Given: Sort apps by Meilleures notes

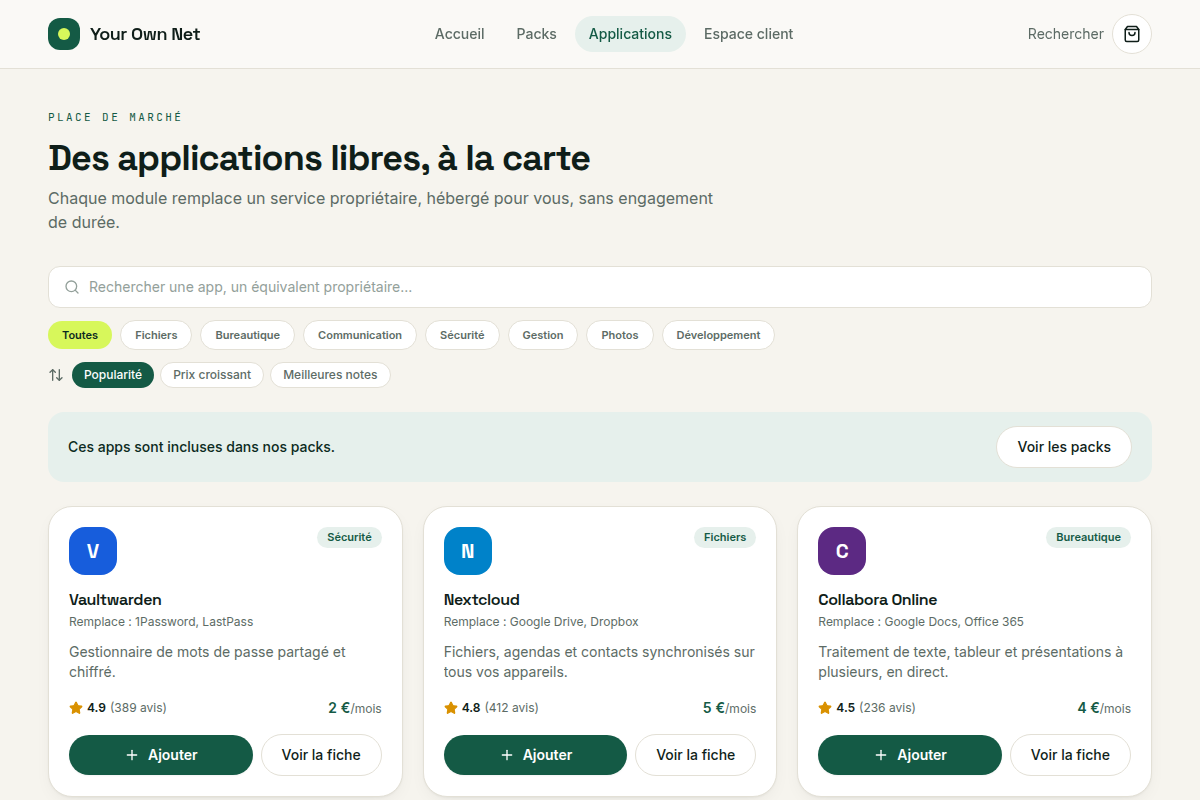Looking at the screenshot, I should [330, 375].
